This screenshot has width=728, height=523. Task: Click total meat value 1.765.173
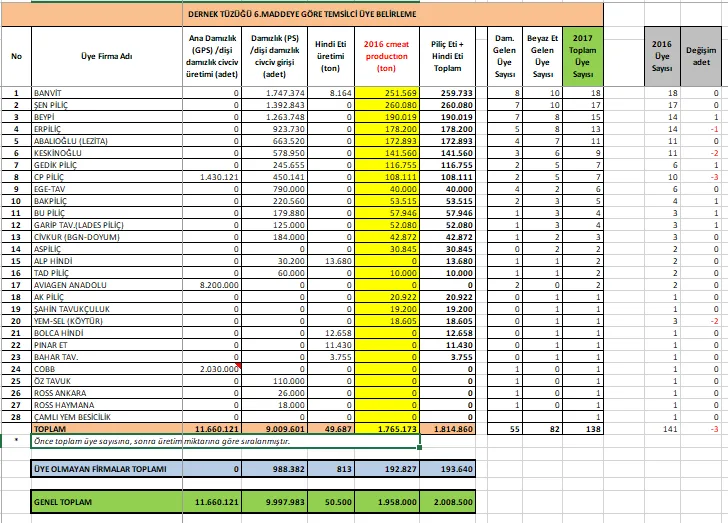coord(387,429)
